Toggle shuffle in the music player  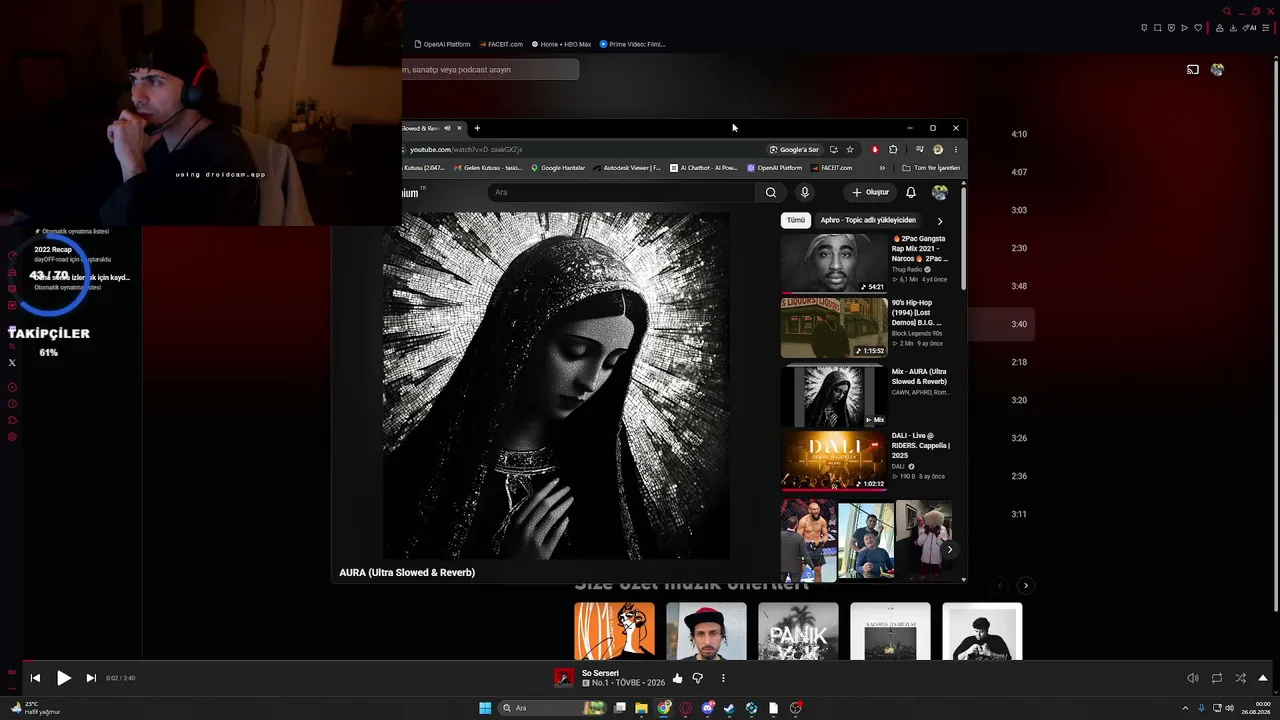pyautogui.click(x=1240, y=678)
